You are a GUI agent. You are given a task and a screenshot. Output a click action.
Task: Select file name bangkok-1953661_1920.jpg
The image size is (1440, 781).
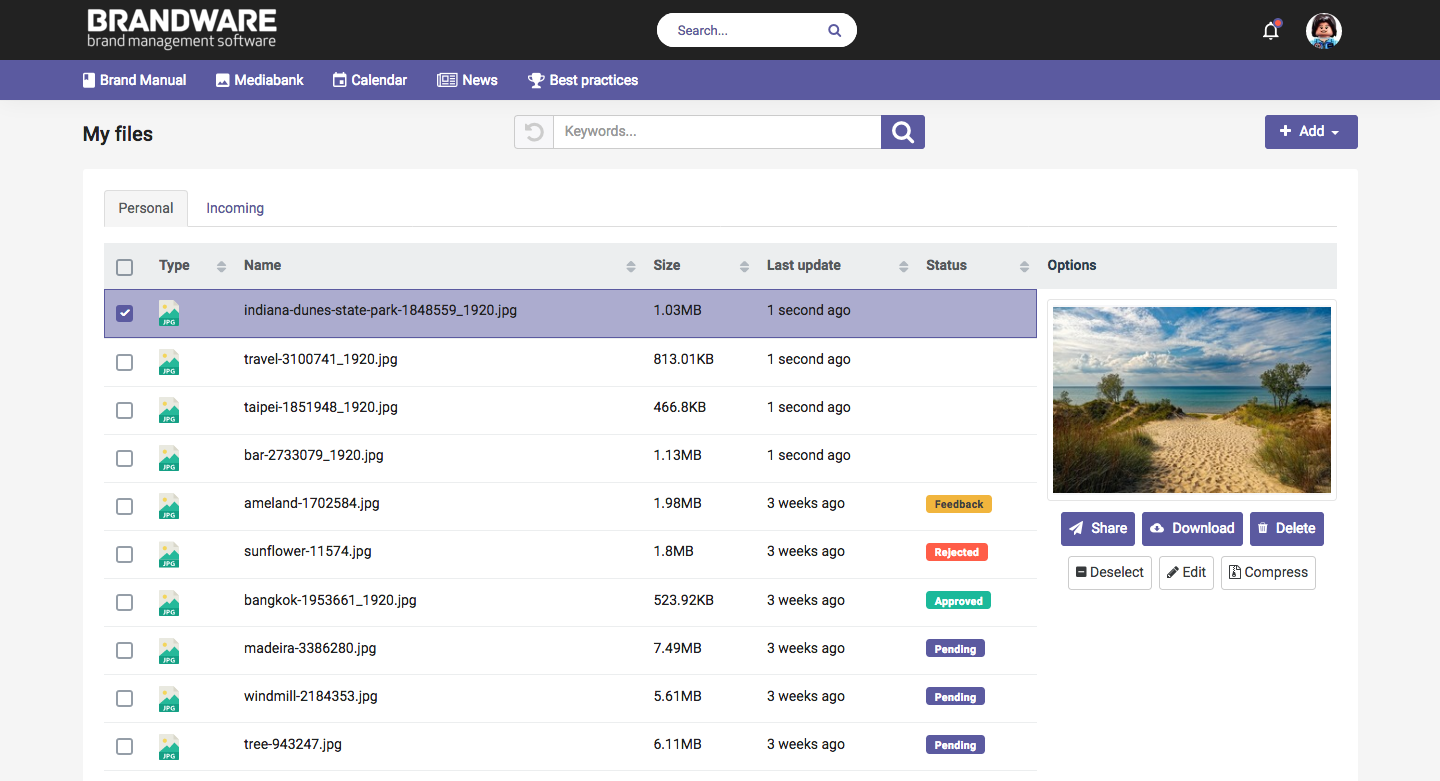[330, 600]
